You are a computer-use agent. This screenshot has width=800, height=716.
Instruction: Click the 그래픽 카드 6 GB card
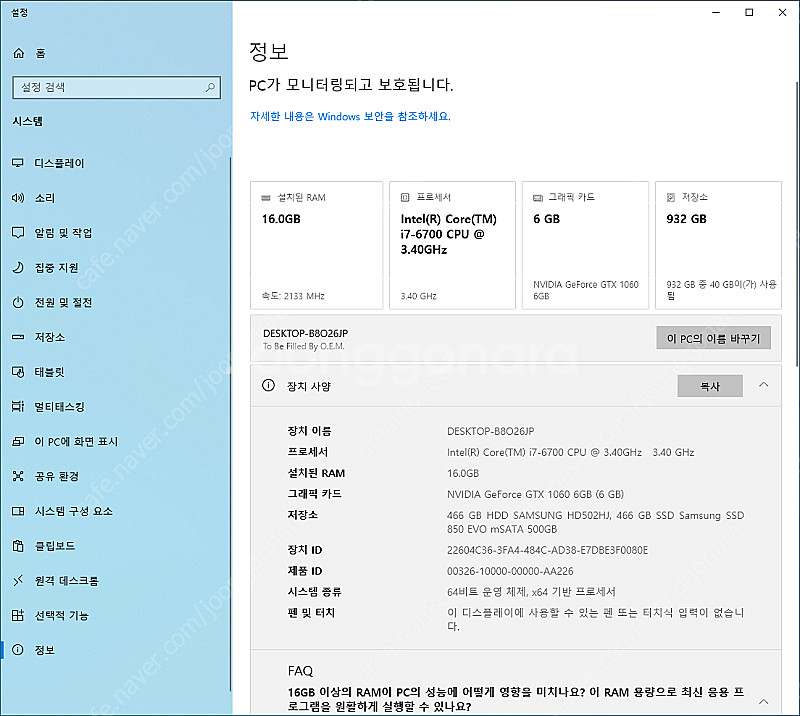[585, 245]
